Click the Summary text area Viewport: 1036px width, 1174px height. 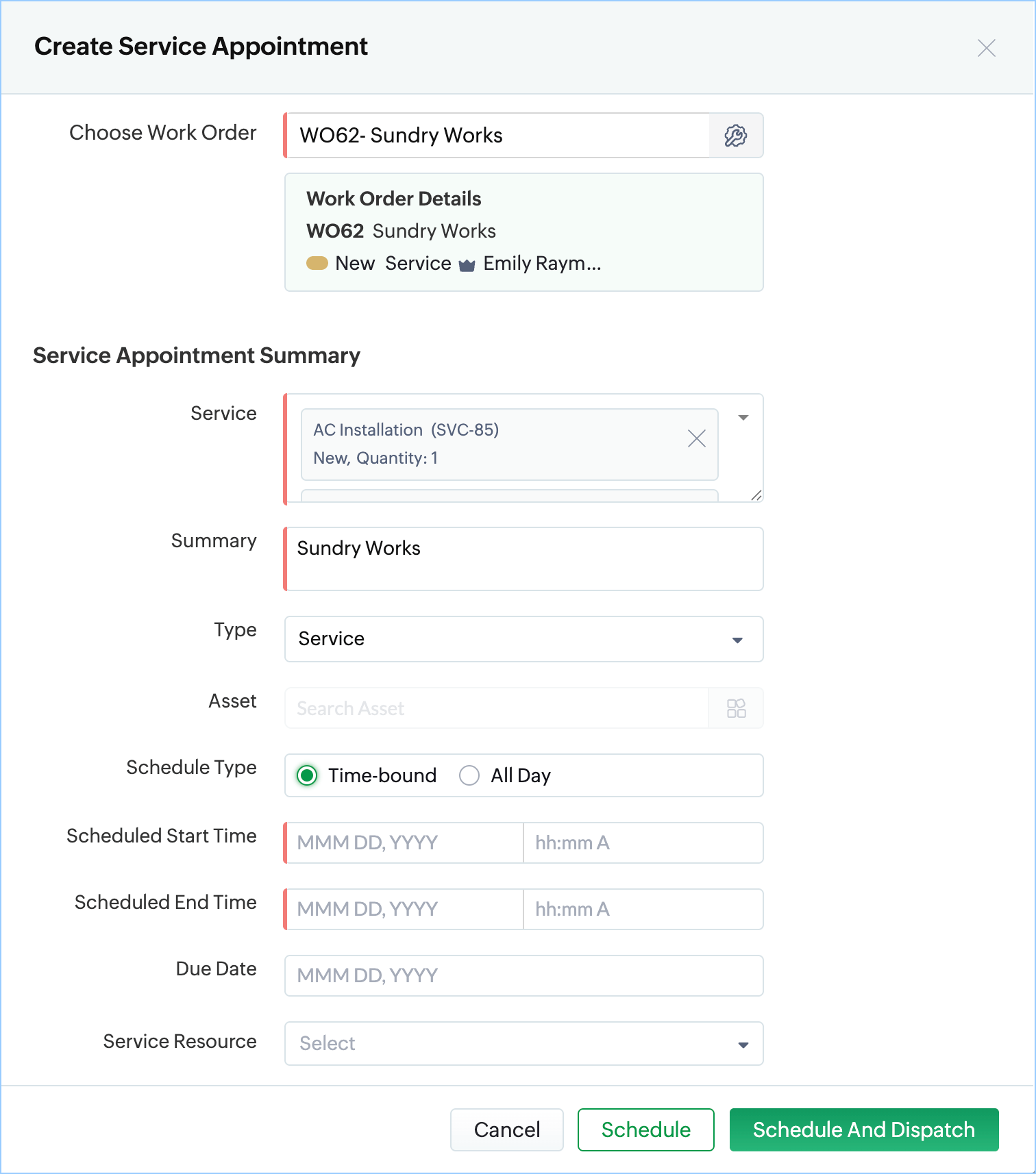coord(523,559)
